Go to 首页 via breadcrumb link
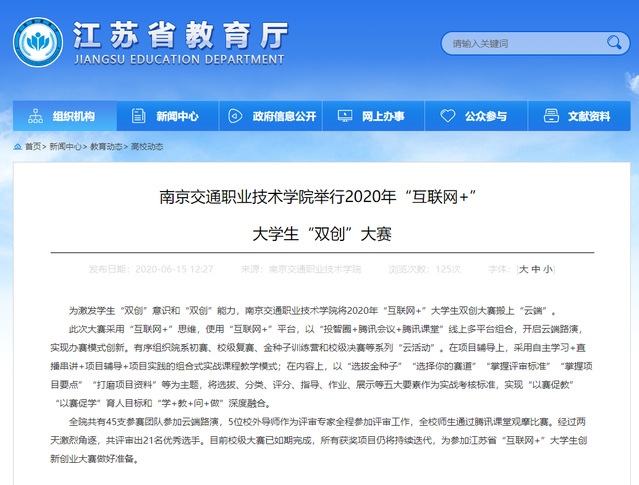This screenshot has width=639, height=485. (x=33, y=146)
